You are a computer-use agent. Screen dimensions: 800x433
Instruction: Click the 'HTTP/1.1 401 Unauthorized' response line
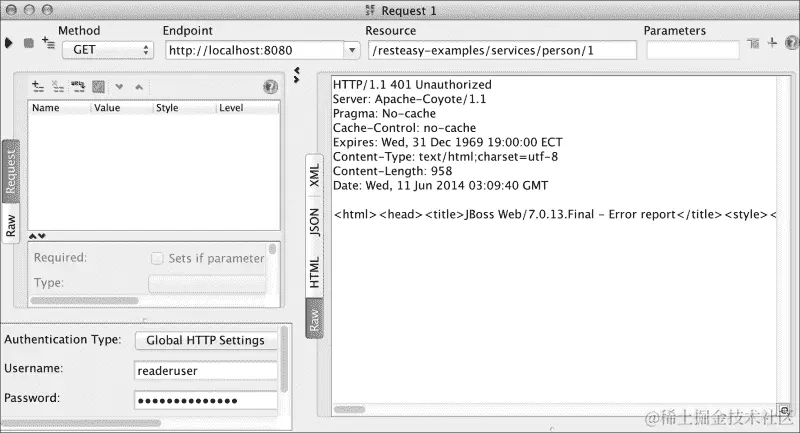click(x=412, y=85)
